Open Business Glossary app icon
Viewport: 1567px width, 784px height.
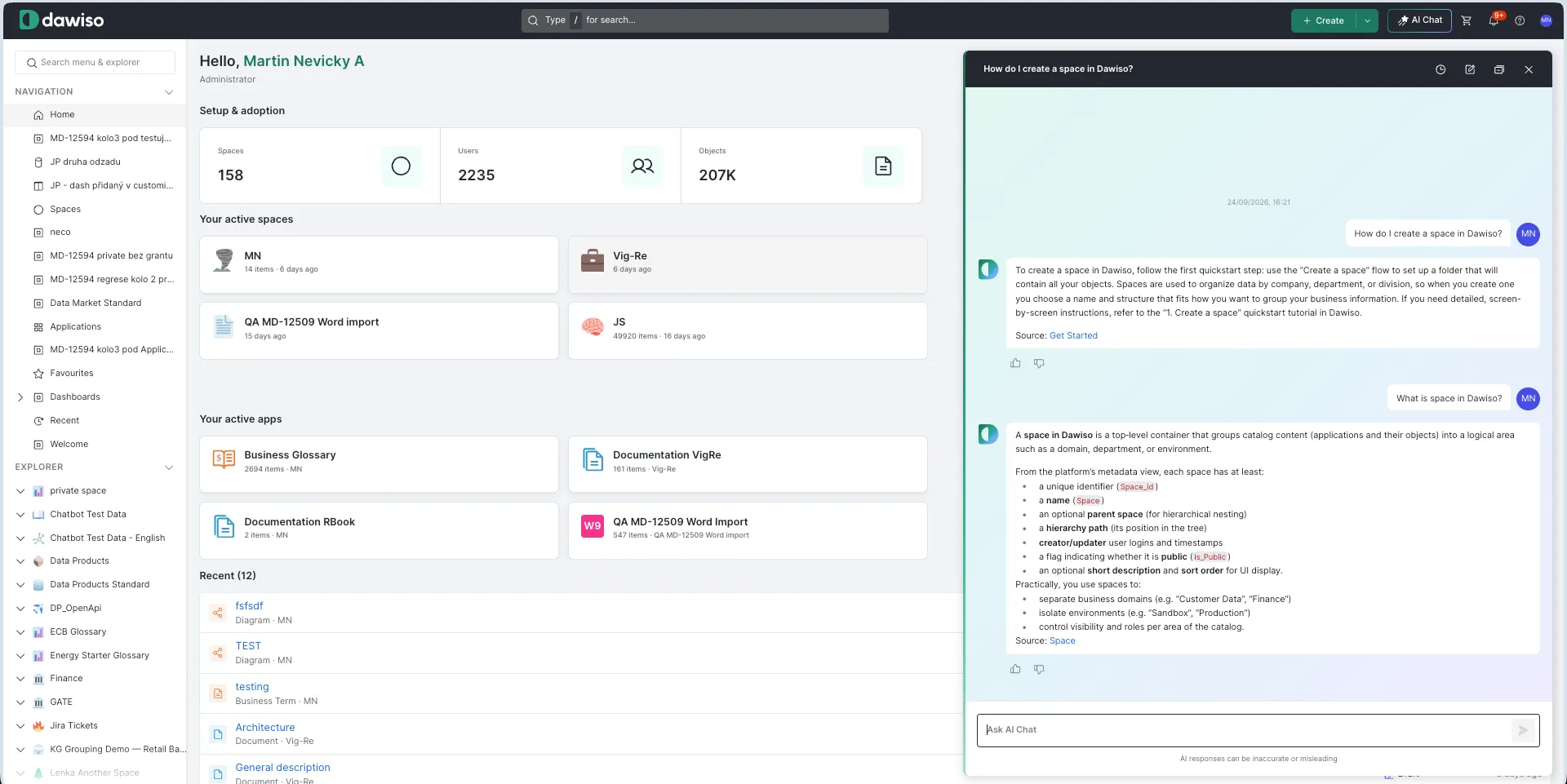click(224, 459)
